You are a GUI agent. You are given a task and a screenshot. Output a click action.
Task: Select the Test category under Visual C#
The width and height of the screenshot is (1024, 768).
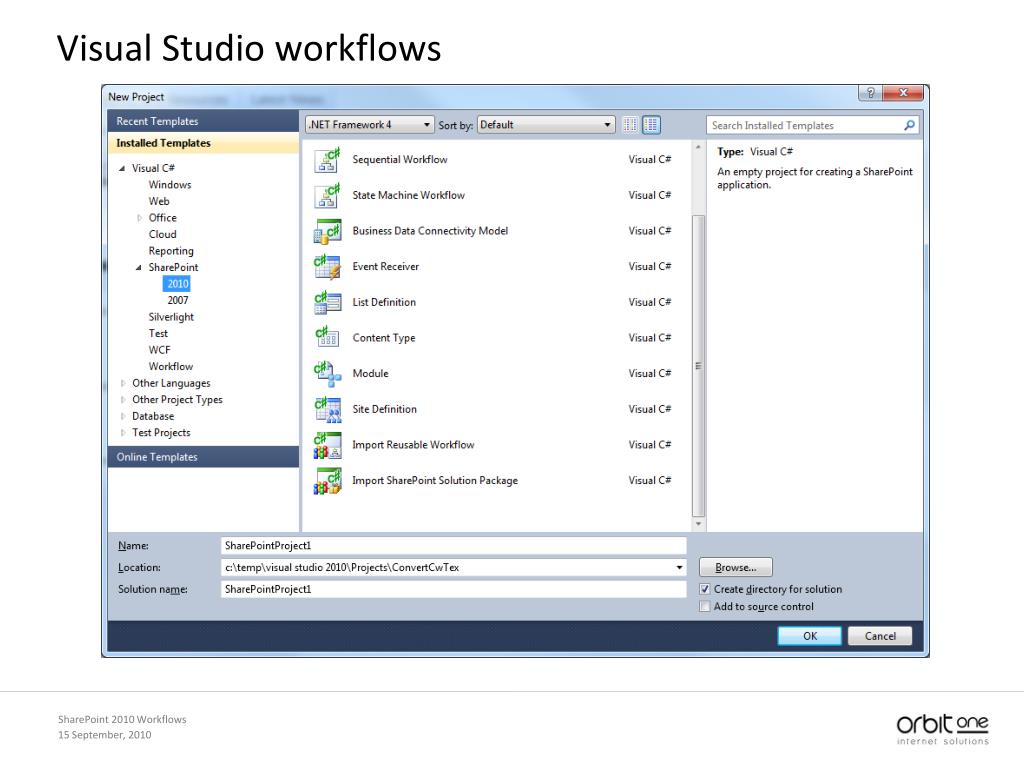(x=158, y=334)
